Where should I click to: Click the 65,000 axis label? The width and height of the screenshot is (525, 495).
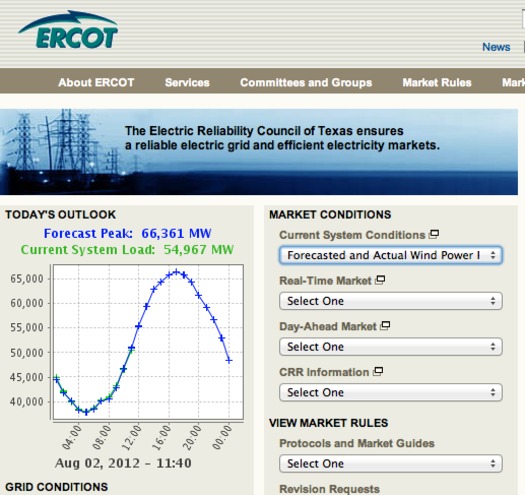click(27, 279)
